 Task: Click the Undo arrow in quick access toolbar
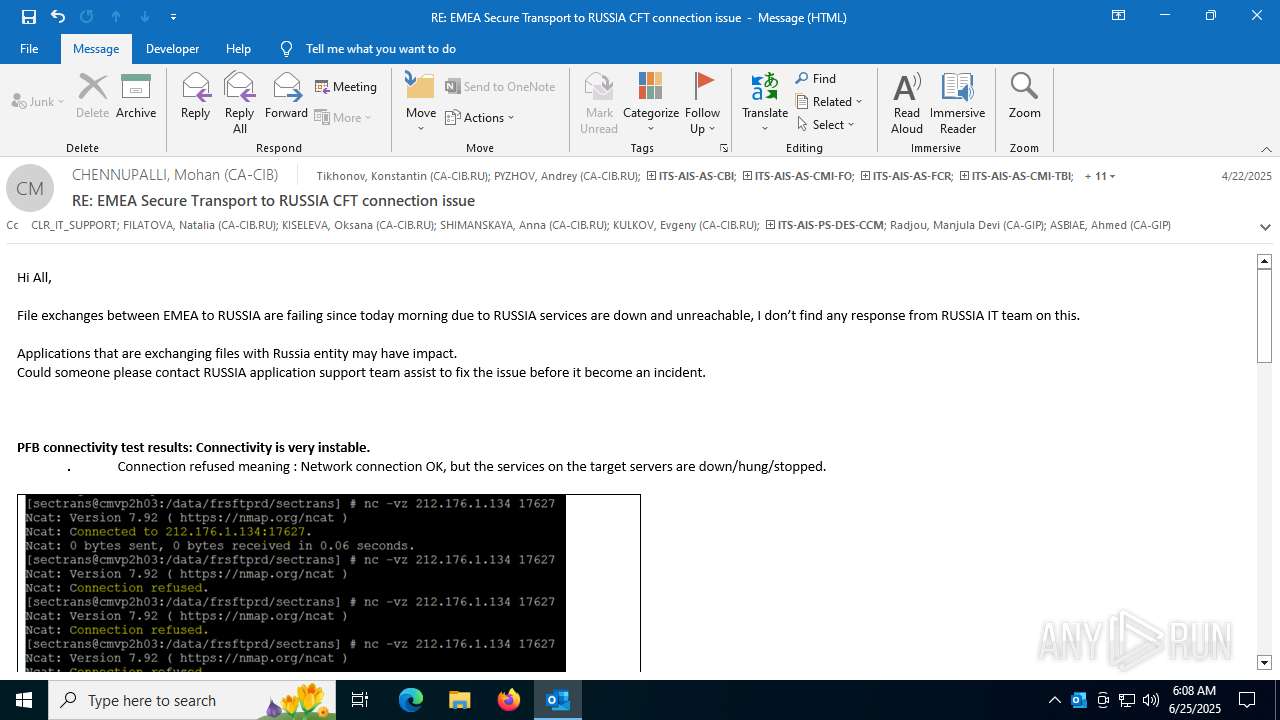tap(58, 17)
